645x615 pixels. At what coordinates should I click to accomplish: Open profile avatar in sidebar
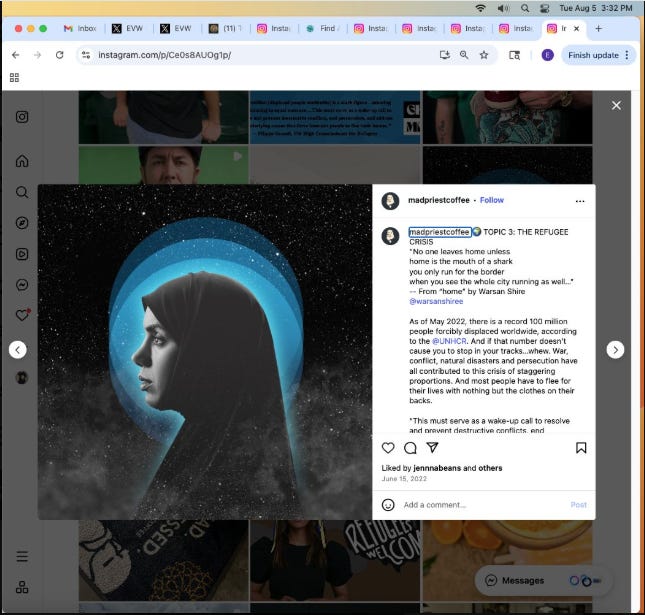point(22,377)
